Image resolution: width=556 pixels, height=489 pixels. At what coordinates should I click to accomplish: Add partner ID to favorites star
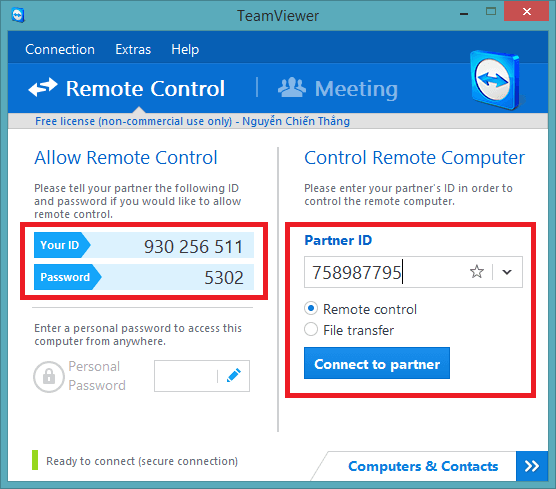477,272
